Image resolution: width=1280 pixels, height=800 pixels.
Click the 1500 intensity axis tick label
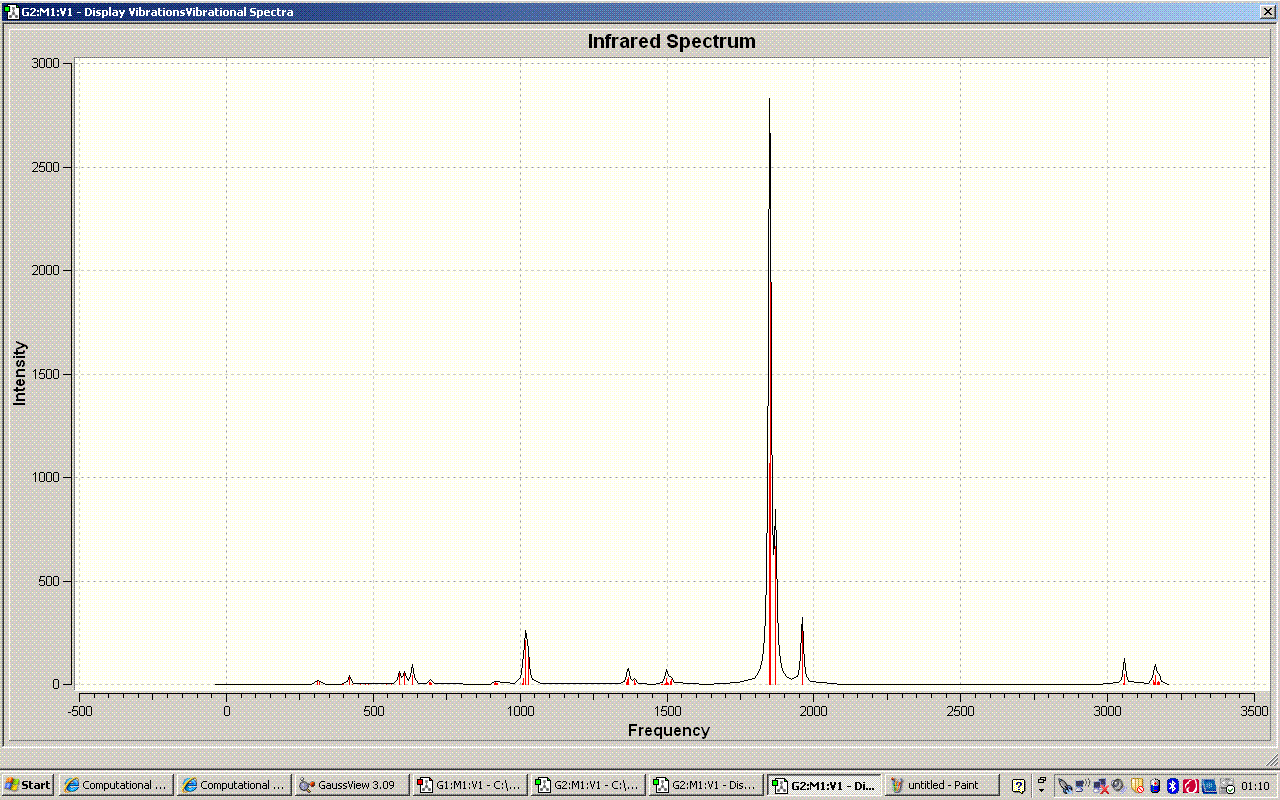pos(46,374)
